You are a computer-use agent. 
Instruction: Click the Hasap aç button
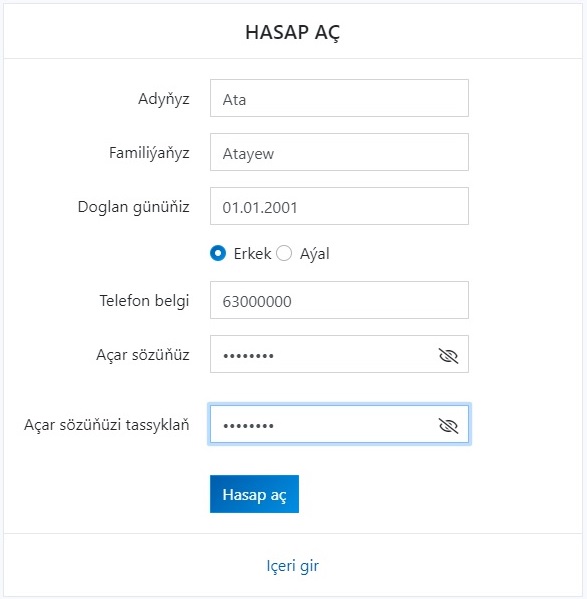(254, 494)
